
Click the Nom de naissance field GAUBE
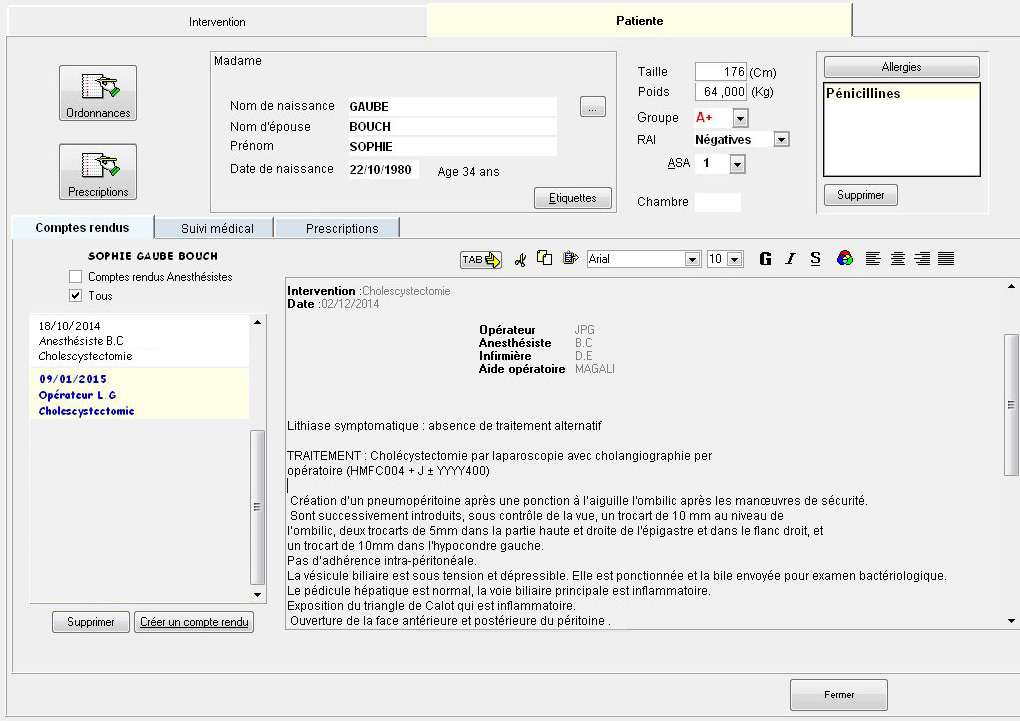pyautogui.click(x=452, y=107)
